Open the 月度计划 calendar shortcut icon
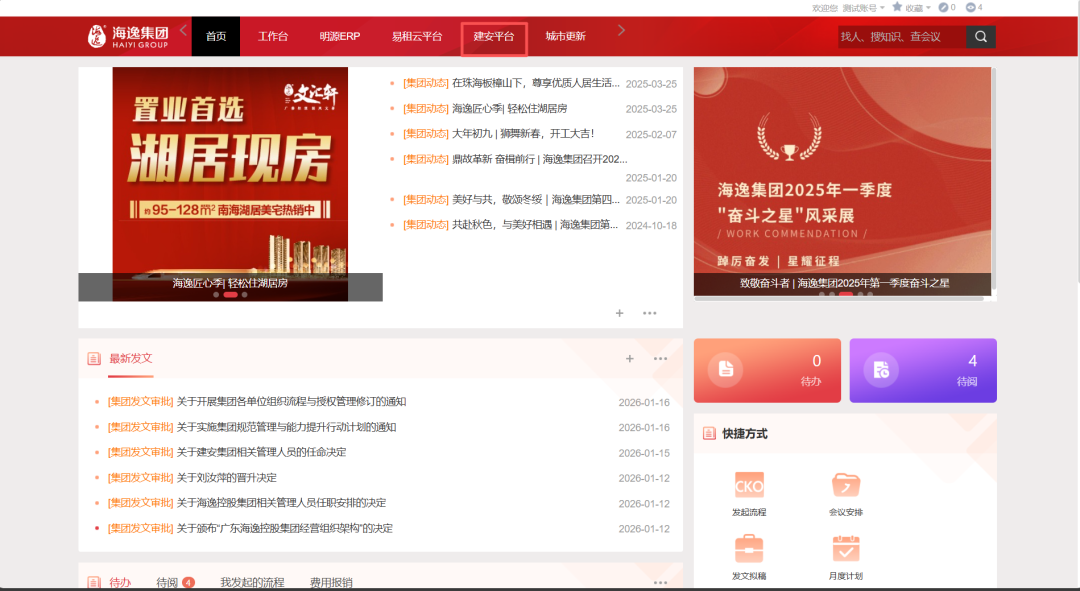Image resolution: width=1080 pixels, height=591 pixels. pyautogui.click(x=846, y=549)
